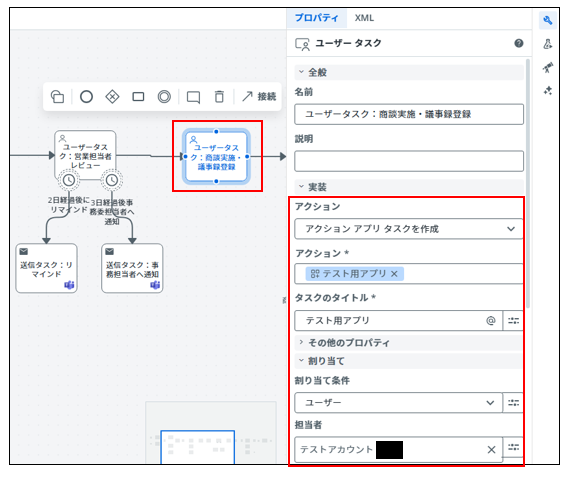Image resolution: width=567 pixels, height=478 pixels.
Task: Click the 説明 description input field
Action: [x=409, y=161]
